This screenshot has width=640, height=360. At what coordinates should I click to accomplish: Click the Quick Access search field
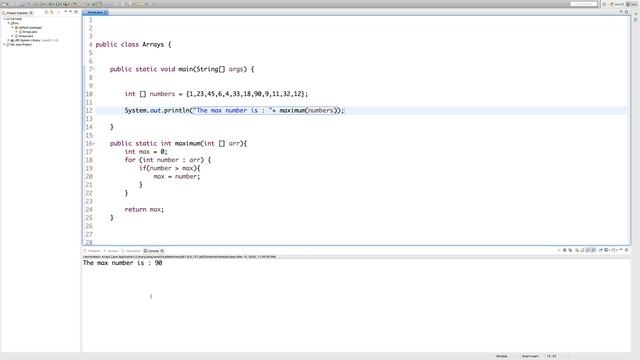click(x=584, y=4)
